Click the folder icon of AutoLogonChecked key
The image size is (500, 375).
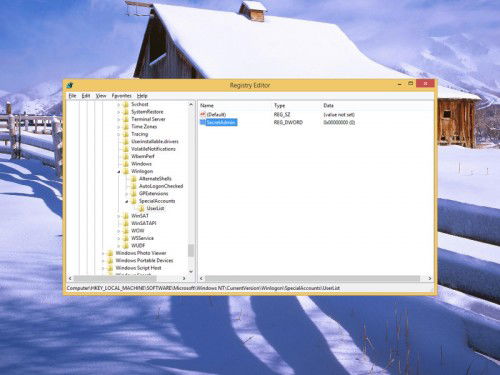pyautogui.click(x=134, y=186)
